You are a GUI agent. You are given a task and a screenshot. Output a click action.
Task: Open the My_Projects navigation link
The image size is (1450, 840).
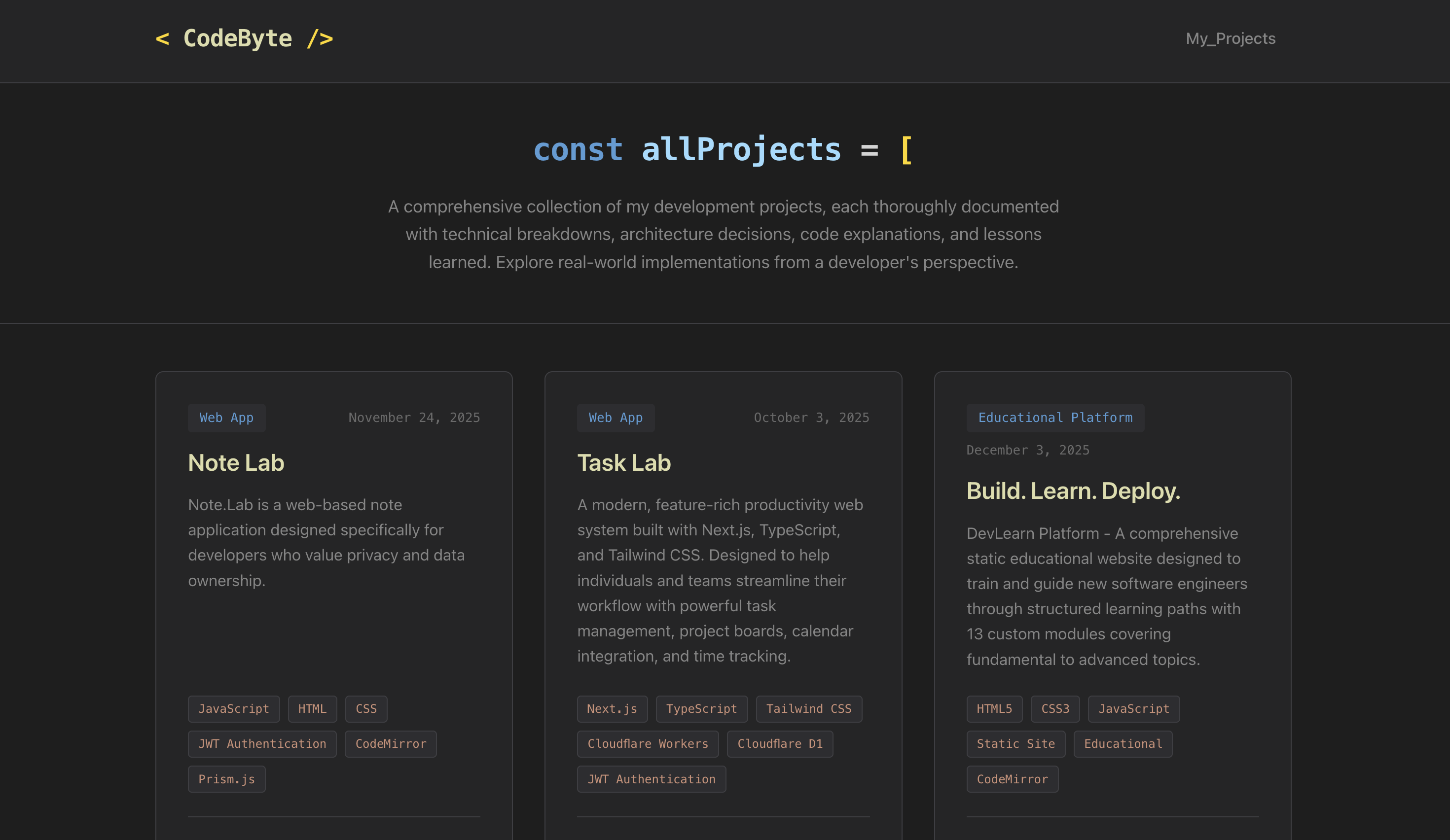click(1231, 38)
